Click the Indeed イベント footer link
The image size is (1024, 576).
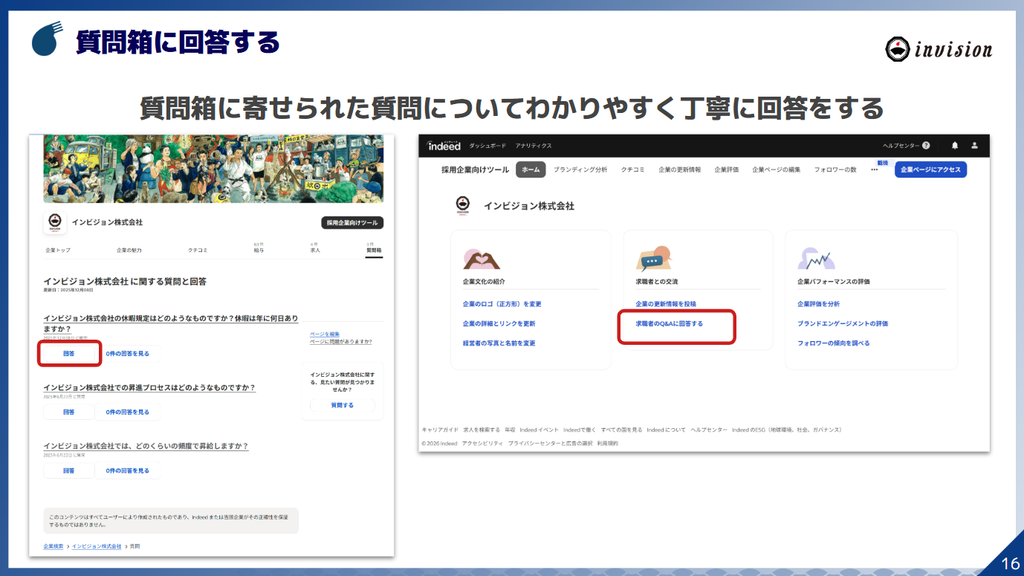tap(539, 430)
